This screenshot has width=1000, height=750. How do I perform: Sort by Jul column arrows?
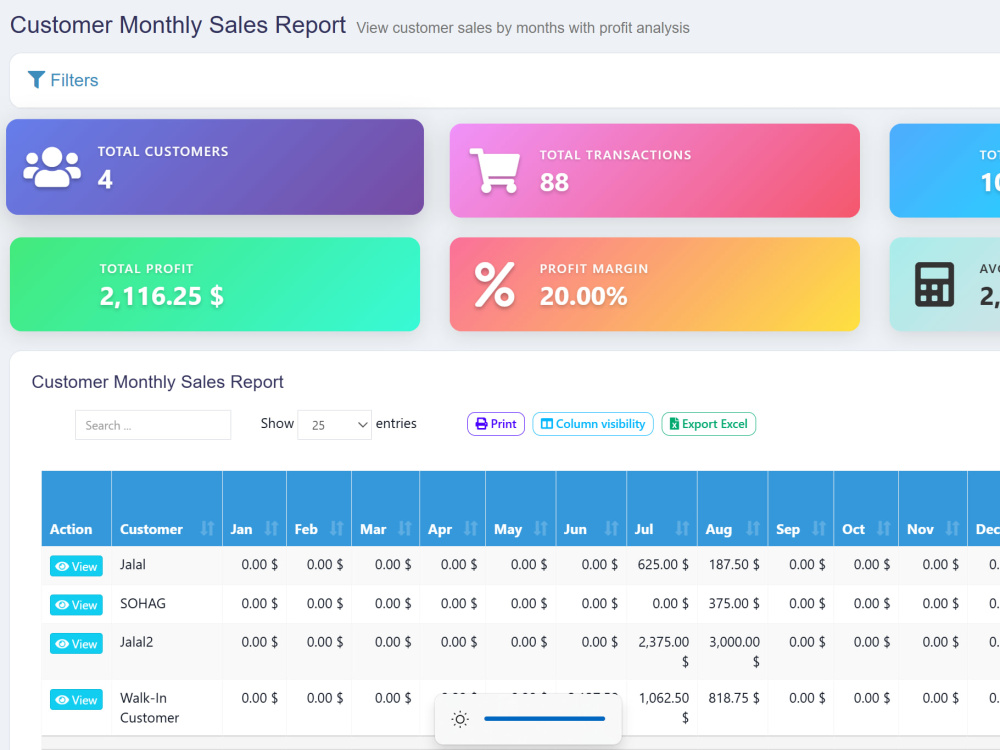(682, 529)
